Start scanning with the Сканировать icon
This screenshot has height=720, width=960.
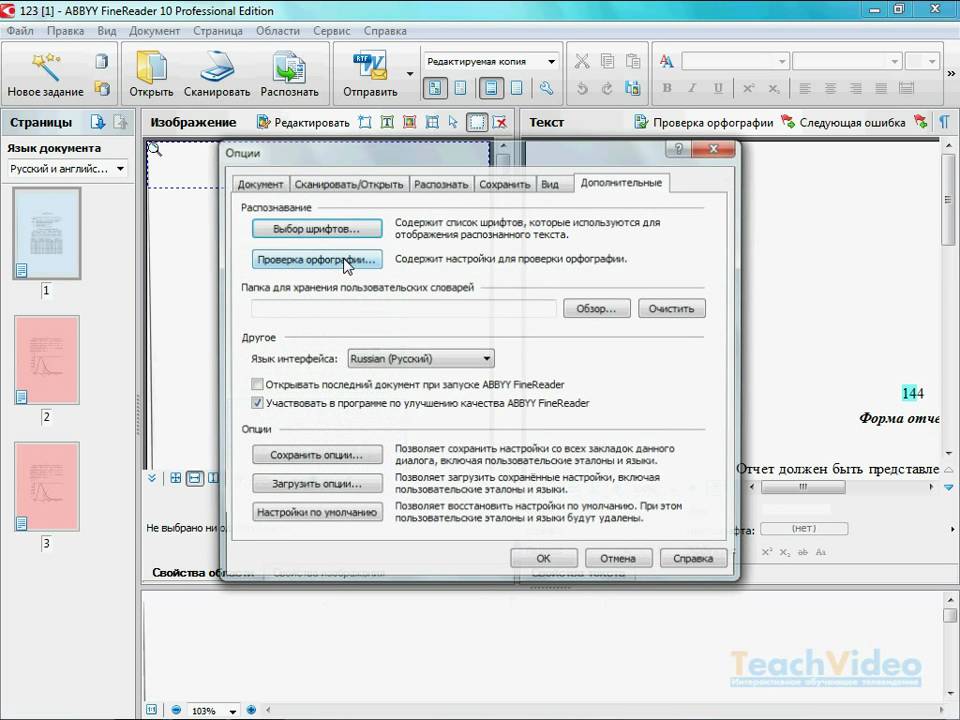pos(217,67)
